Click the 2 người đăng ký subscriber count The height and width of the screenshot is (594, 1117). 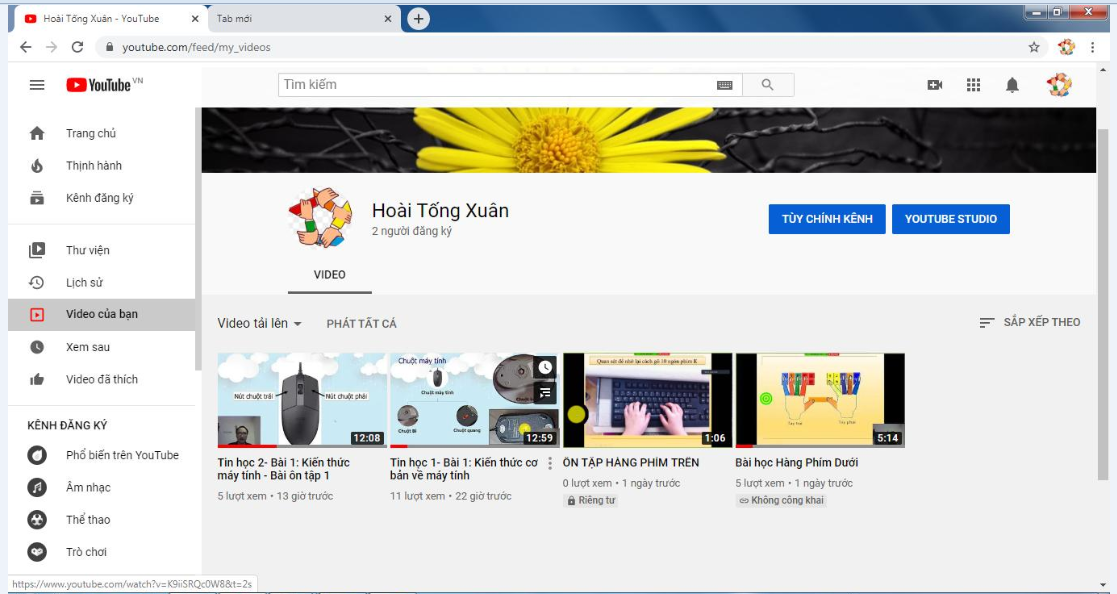click(x=412, y=231)
